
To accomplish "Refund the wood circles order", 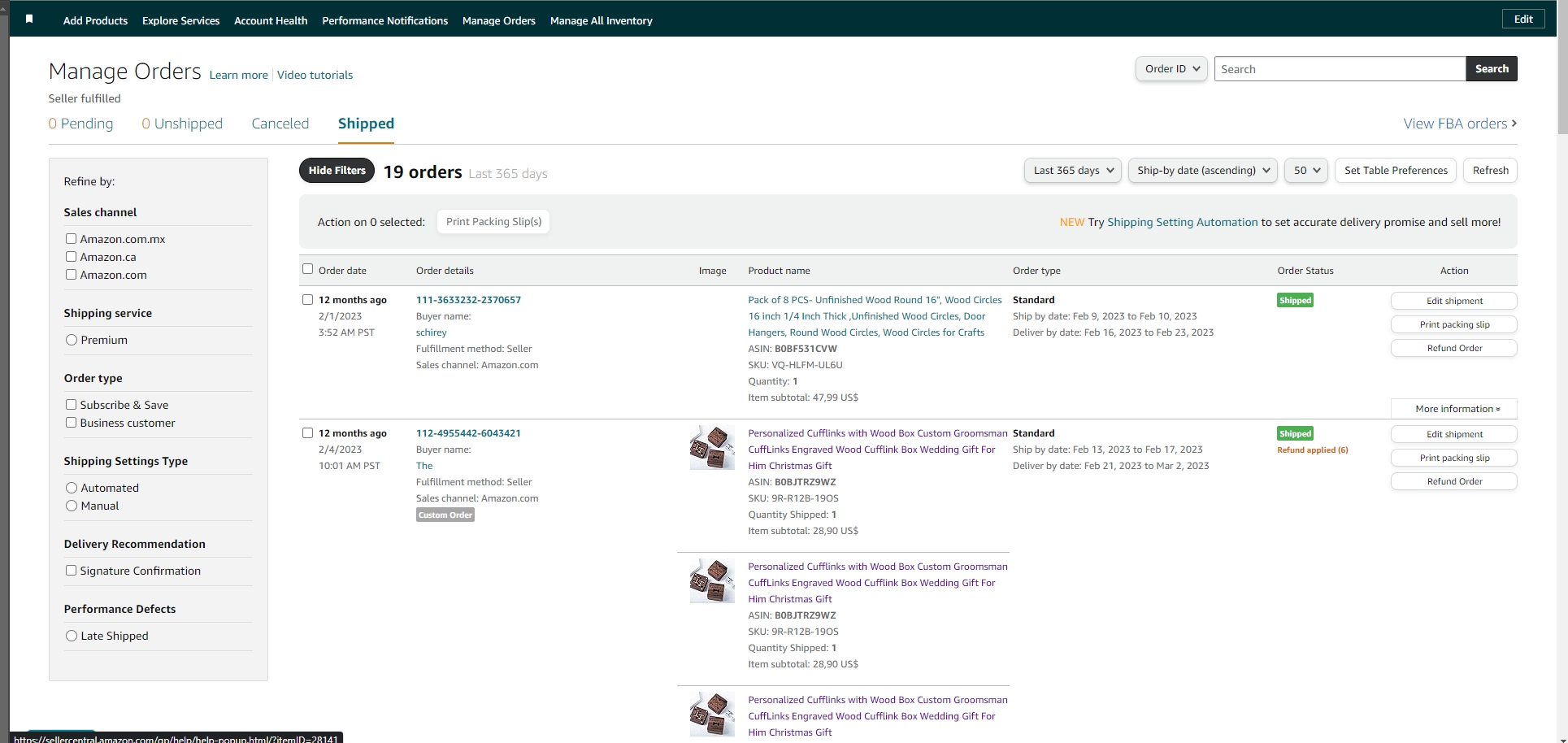I will pos(1454,348).
